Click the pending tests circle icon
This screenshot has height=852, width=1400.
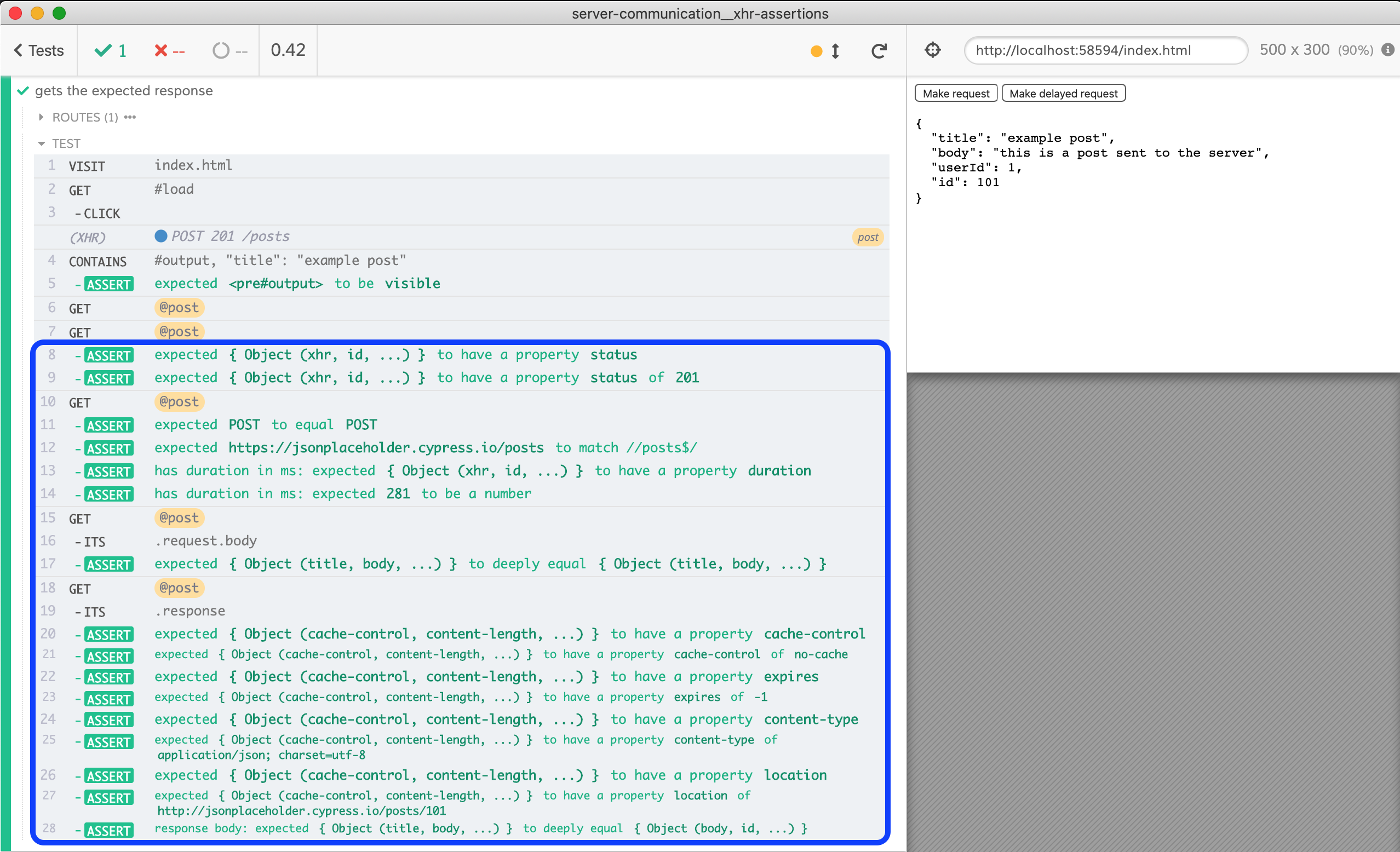coord(220,51)
